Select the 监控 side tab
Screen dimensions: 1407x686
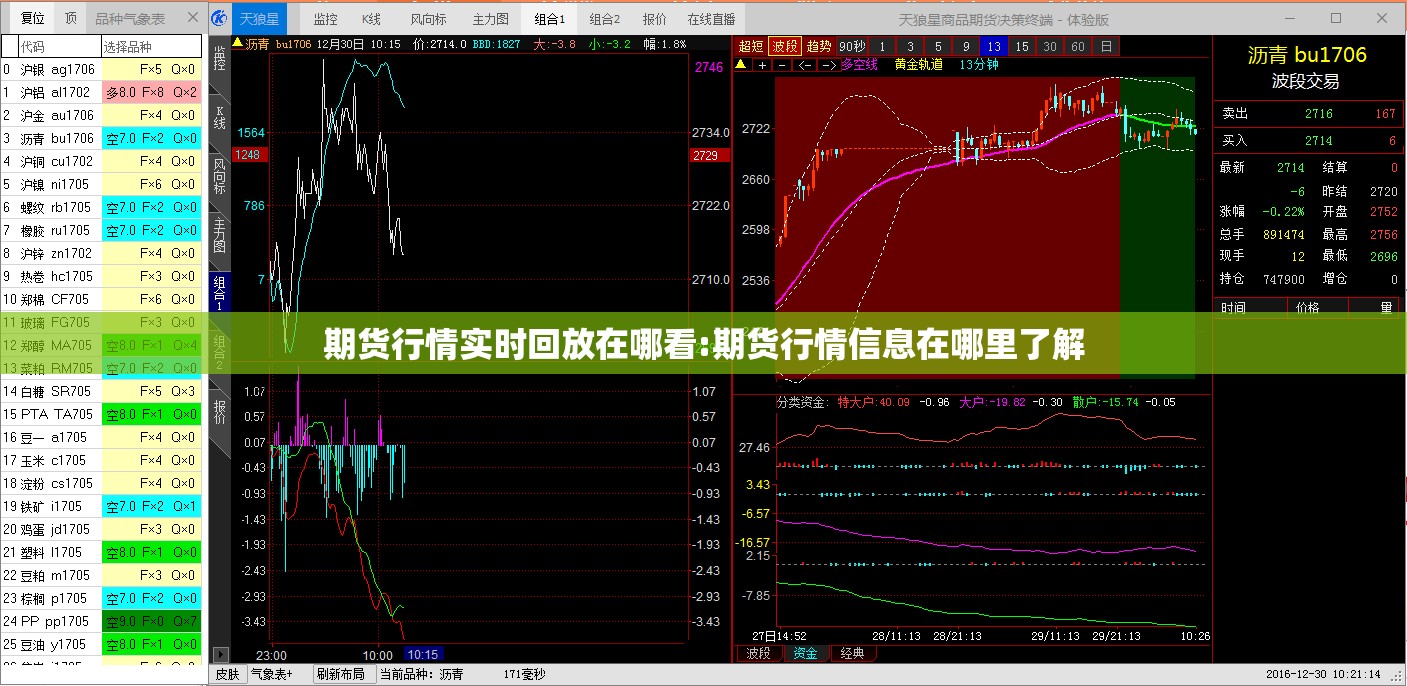(220, 61)
